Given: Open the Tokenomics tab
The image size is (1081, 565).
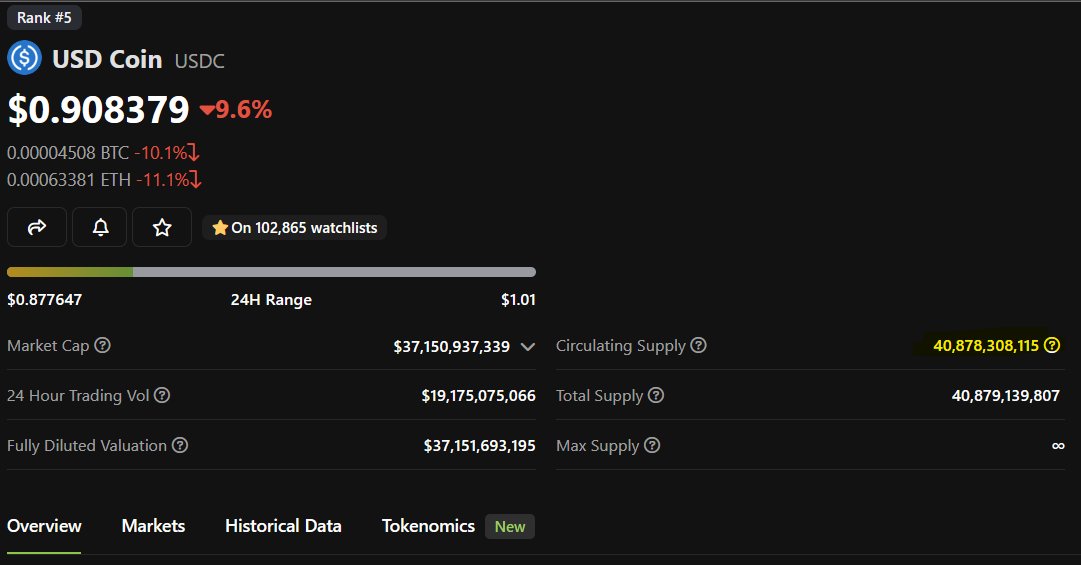Looking at the screenshot, I should 428,526.
